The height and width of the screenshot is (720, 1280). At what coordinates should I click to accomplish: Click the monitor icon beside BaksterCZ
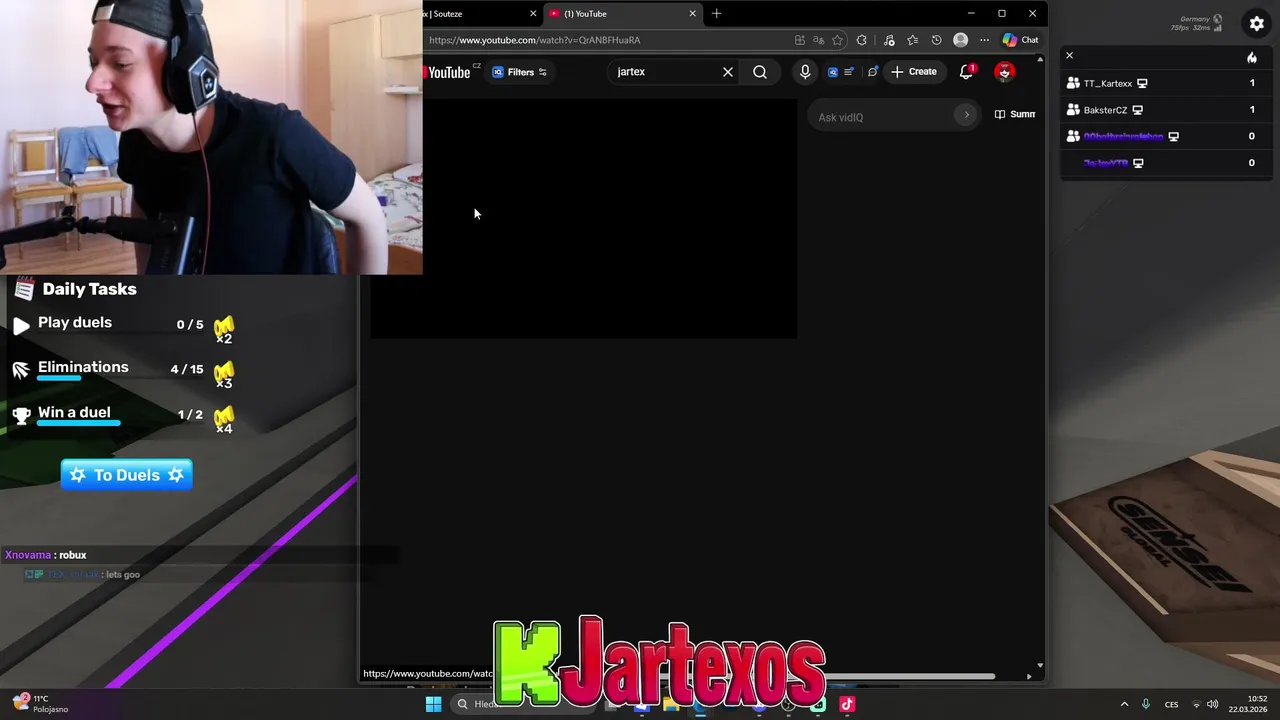click(1137, 110)
